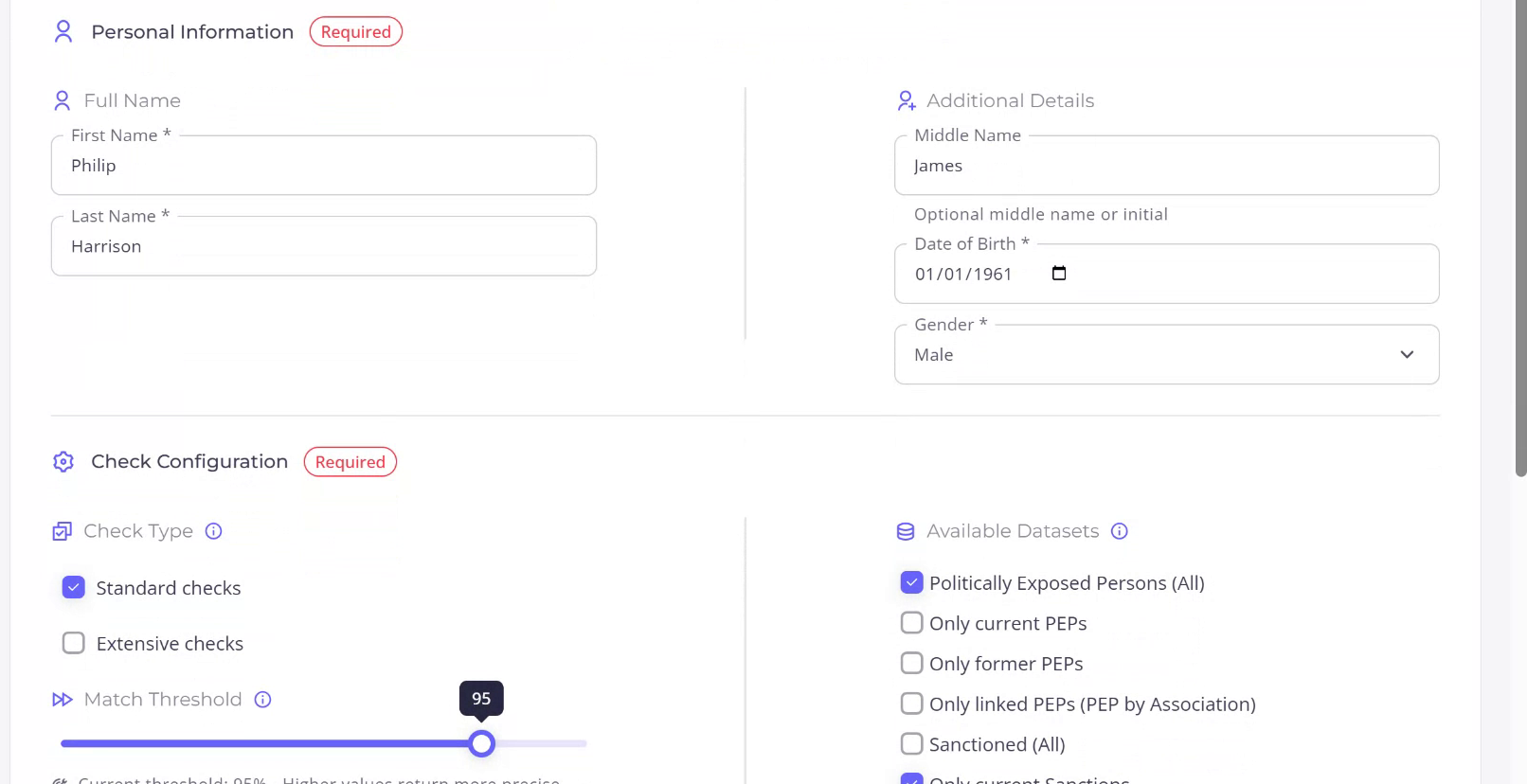
Task: Open the Date of Birth calendar picker
Action: pyautogui.click(x=1059, y=274)
